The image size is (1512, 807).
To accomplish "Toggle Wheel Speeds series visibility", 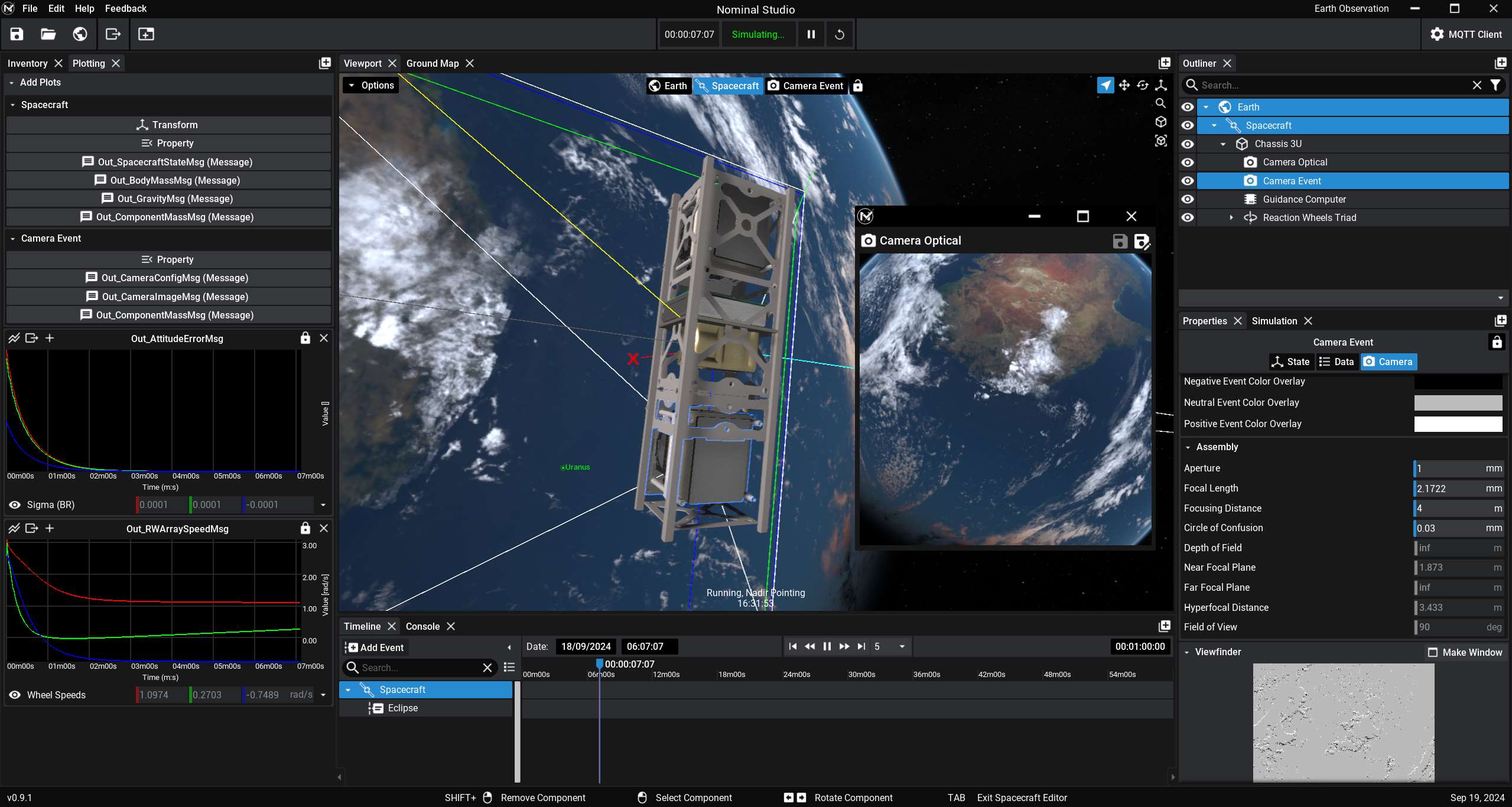I will pyautogui.click(x=15, y=695).
